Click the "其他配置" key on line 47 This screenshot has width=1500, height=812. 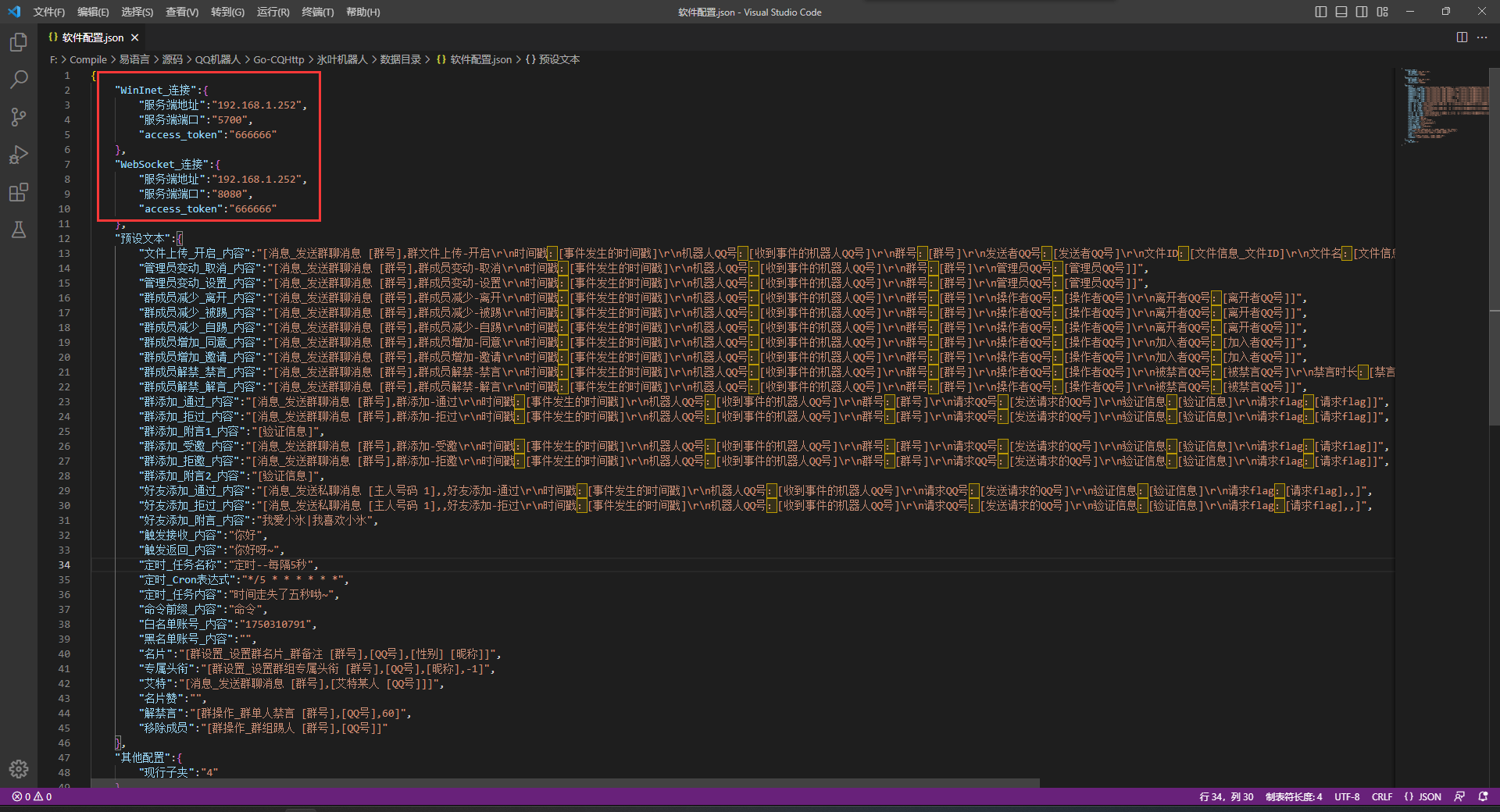(x=142, y=758)
